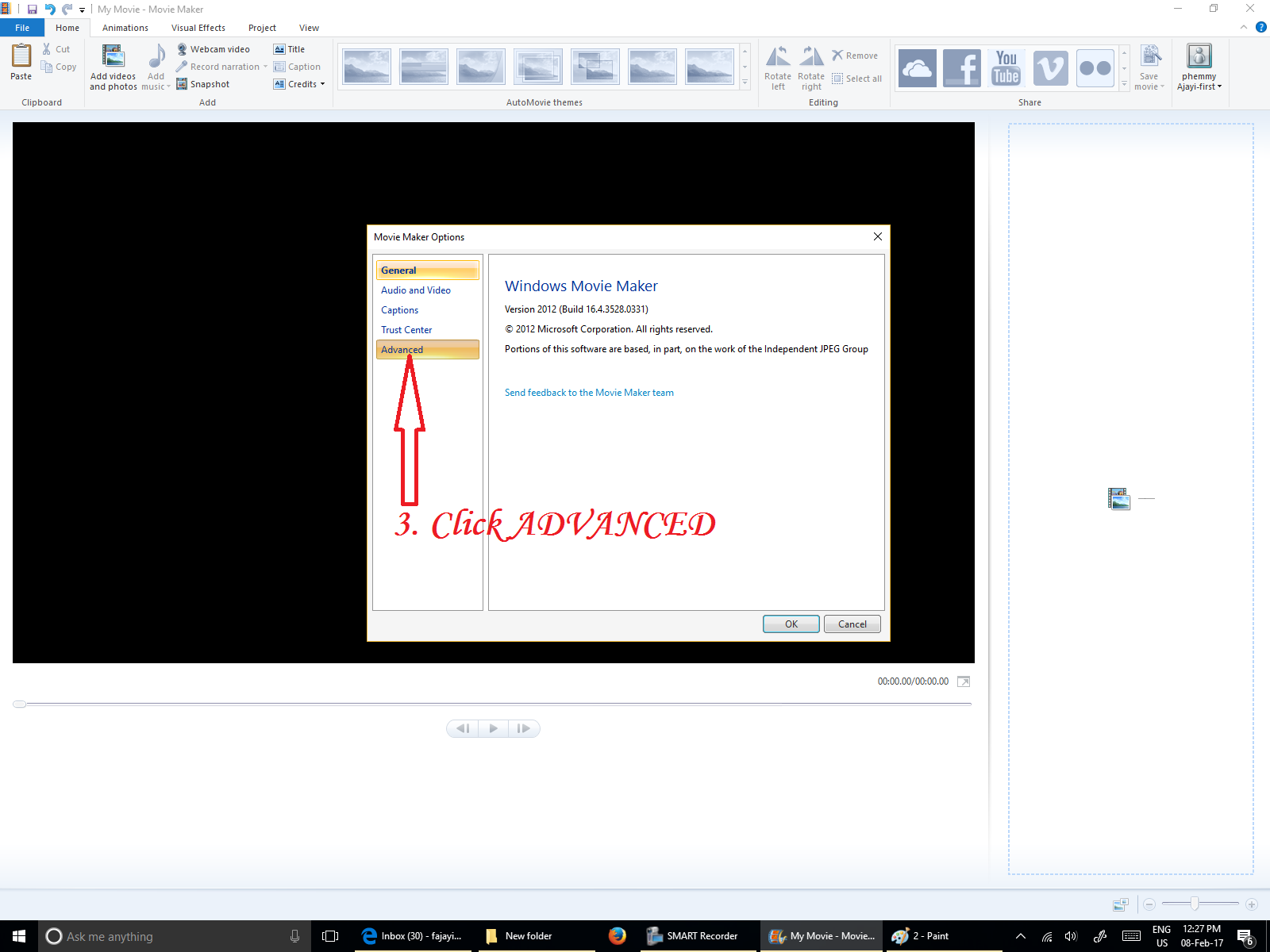
Task: Click the timeline zoom slider handle
Action: 1194,904
